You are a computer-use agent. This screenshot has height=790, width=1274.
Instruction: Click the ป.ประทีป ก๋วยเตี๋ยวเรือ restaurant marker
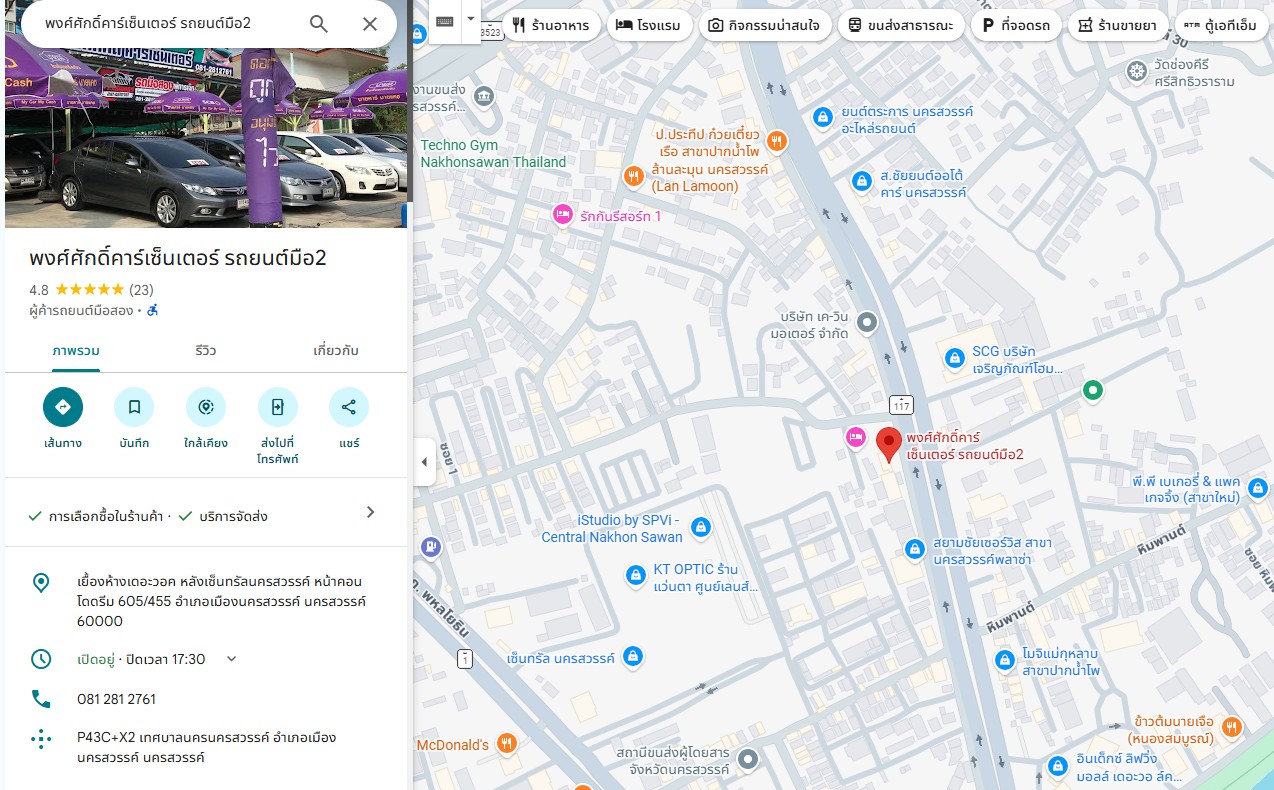pos(777,141)
